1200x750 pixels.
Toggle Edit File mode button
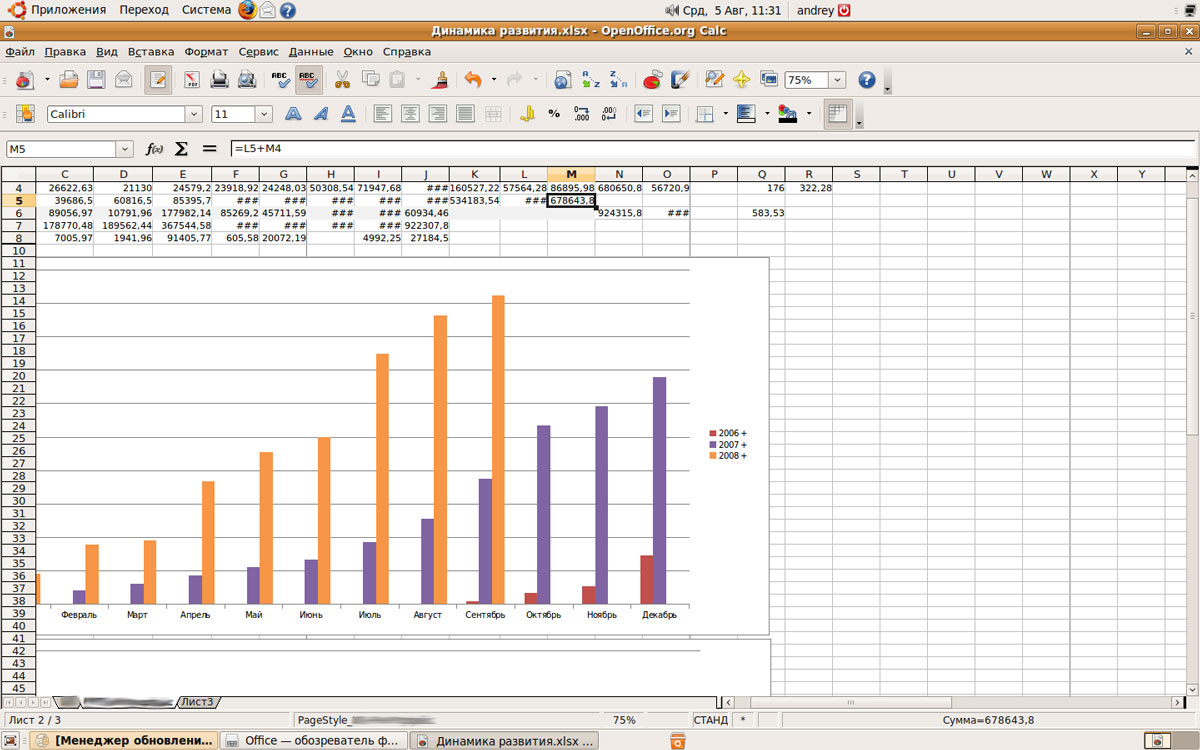click(x=157, y=80)
